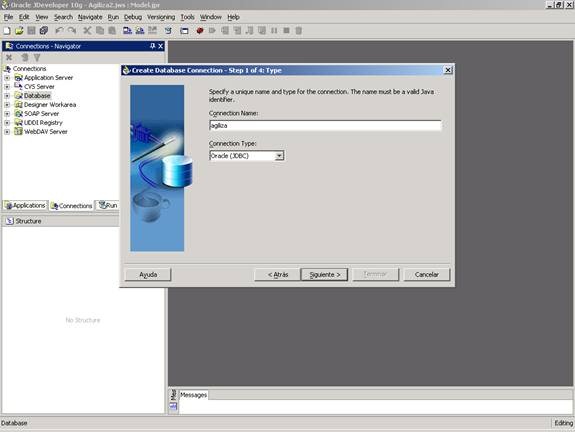The width and height of the screenshot is (575, 432).
Task: Click the Rebuild toolbar icon
Action: pyautogui.click(x=140, y=30)
